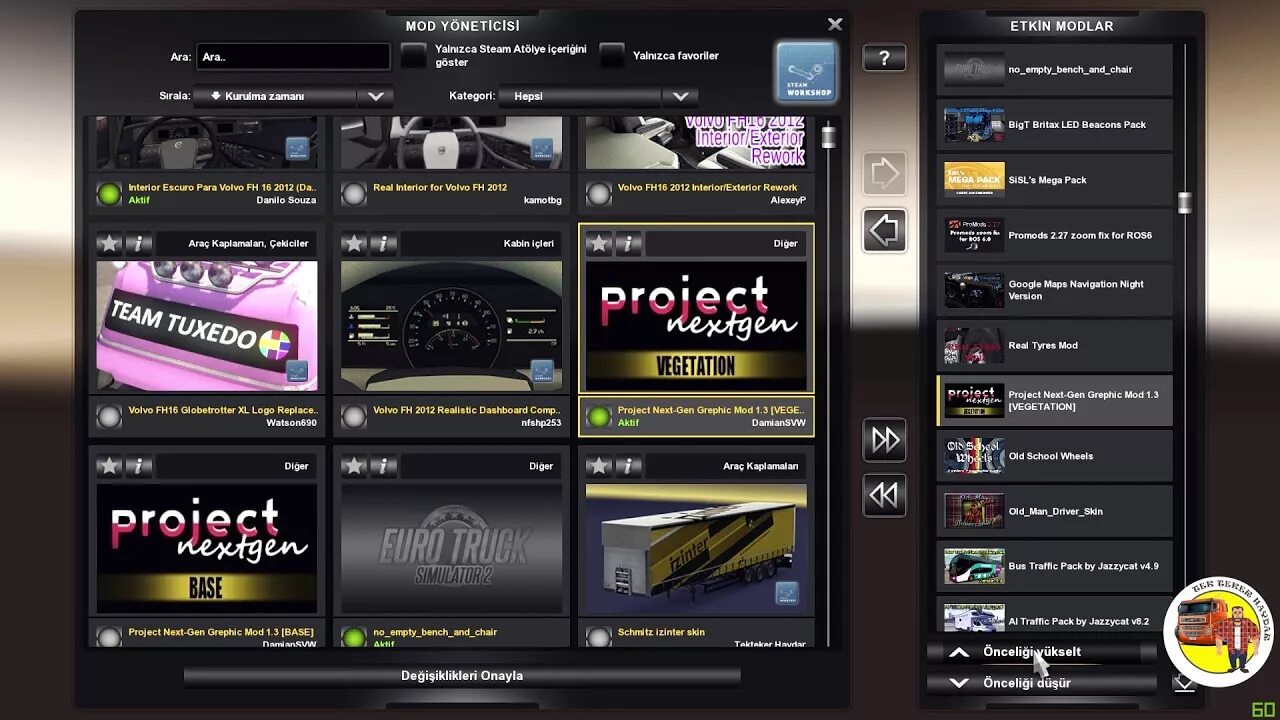Toggle active state of Interior Escuro Para Volvo mod
This screenshot has height=720, width=1280.
pyautogui.click(x=109, y=194)
